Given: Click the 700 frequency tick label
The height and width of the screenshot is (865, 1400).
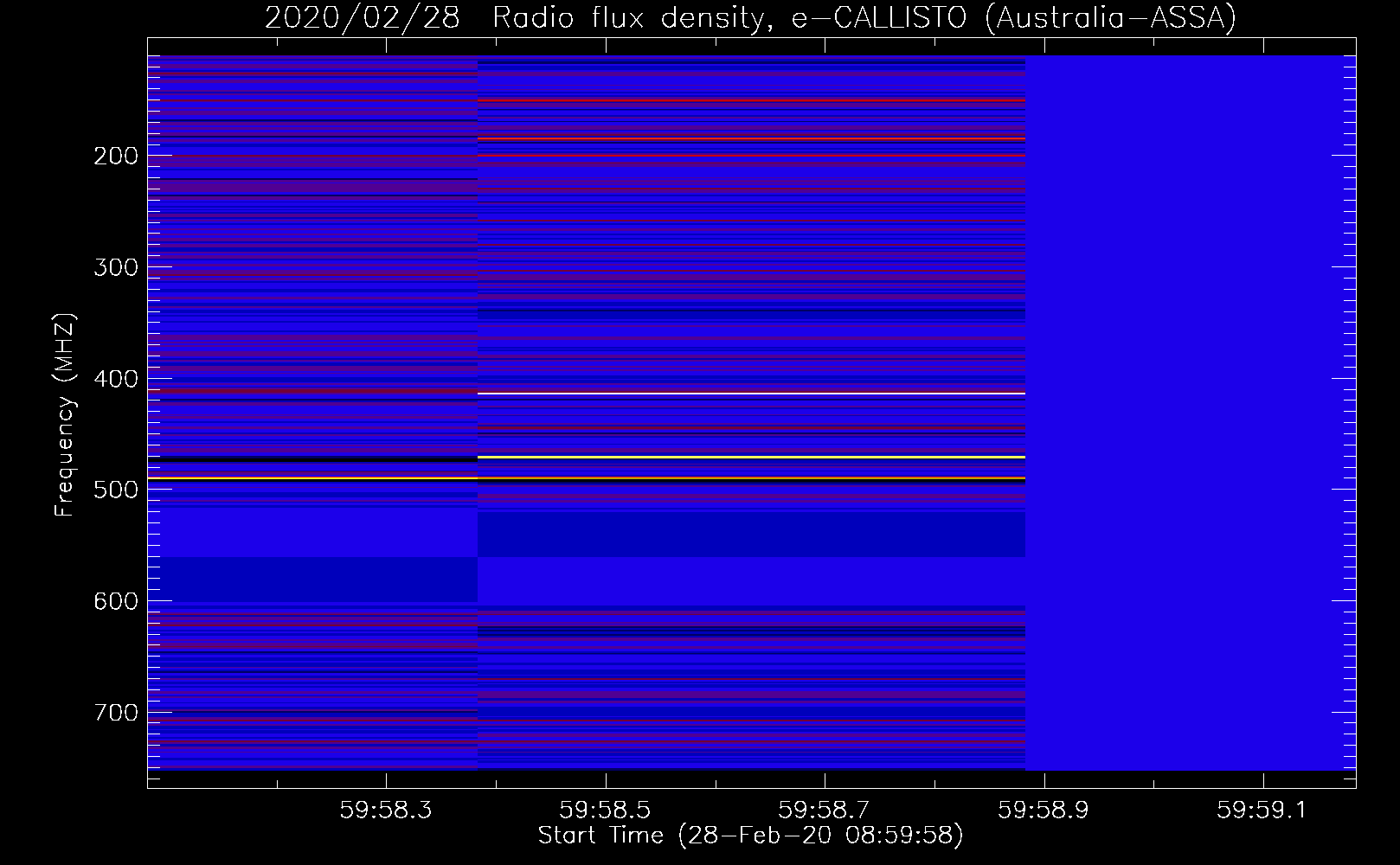Looking at the screenshot, I should point(116,713).
